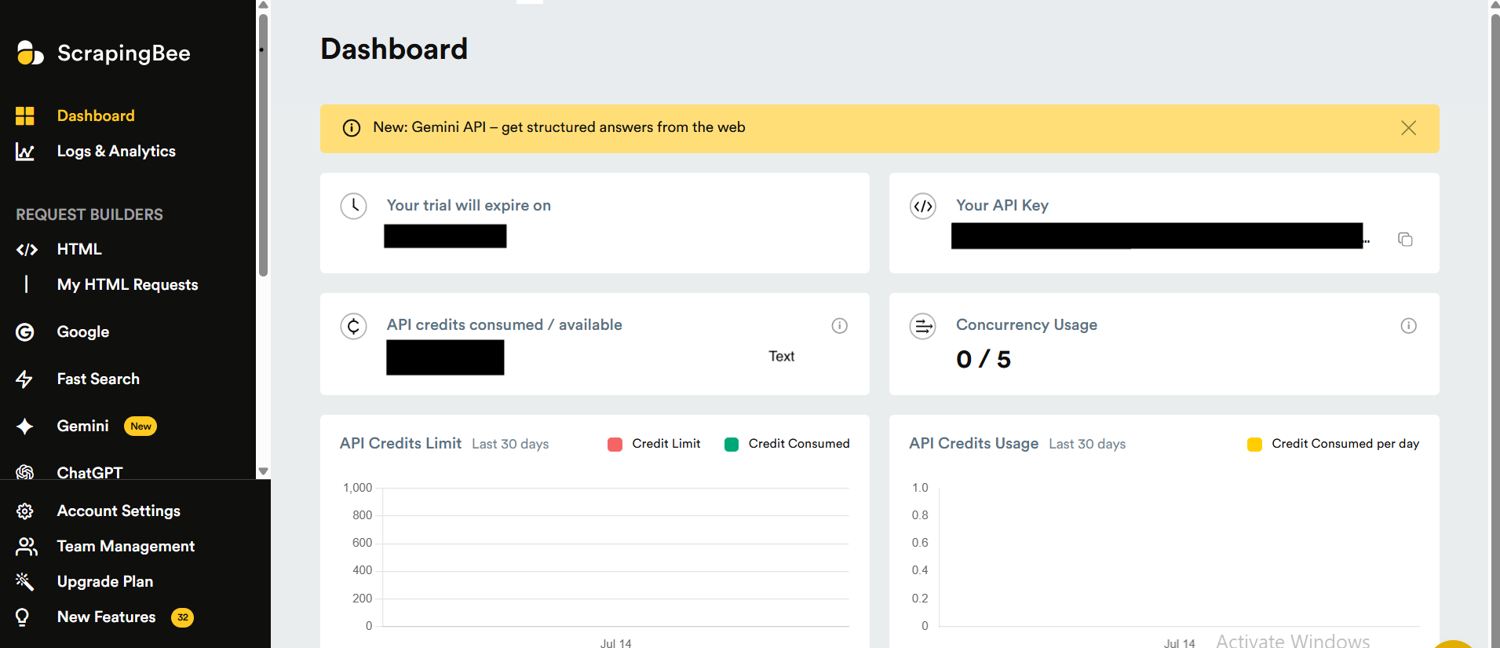1500x648 pixels.
Task: Toggle the Credit Consumed green legend swatch
Action: coord(731,444)
